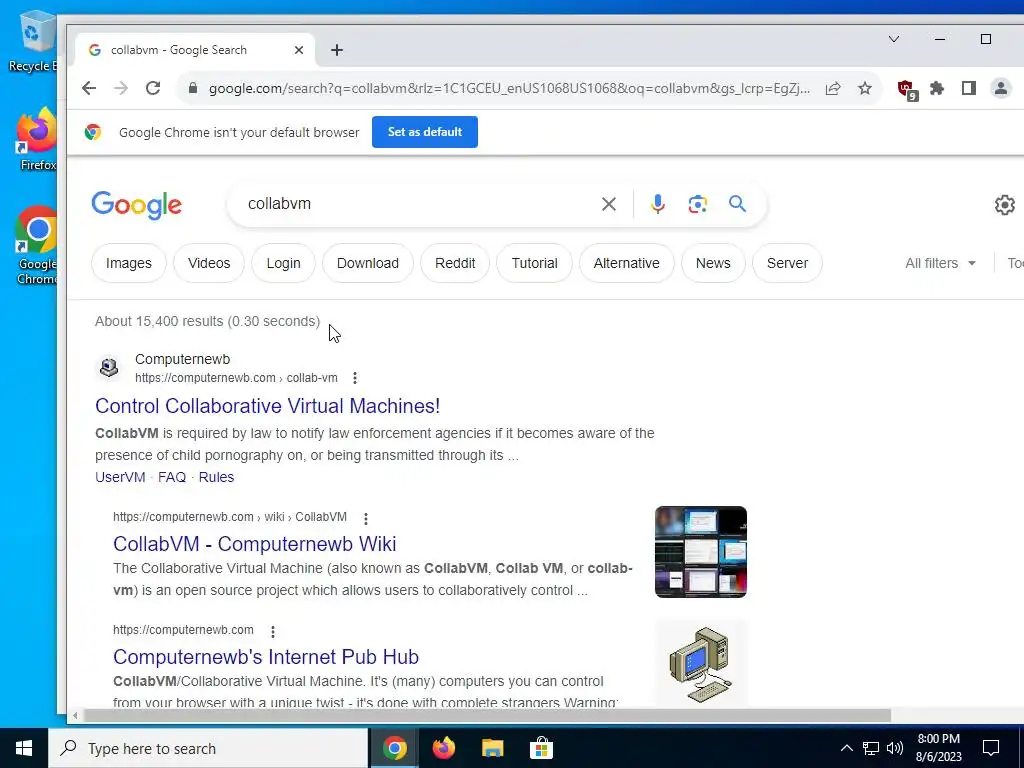The image size is (1024, 768).
Task: Open the Chrome profile avatar
Action: click(1000, 88)
